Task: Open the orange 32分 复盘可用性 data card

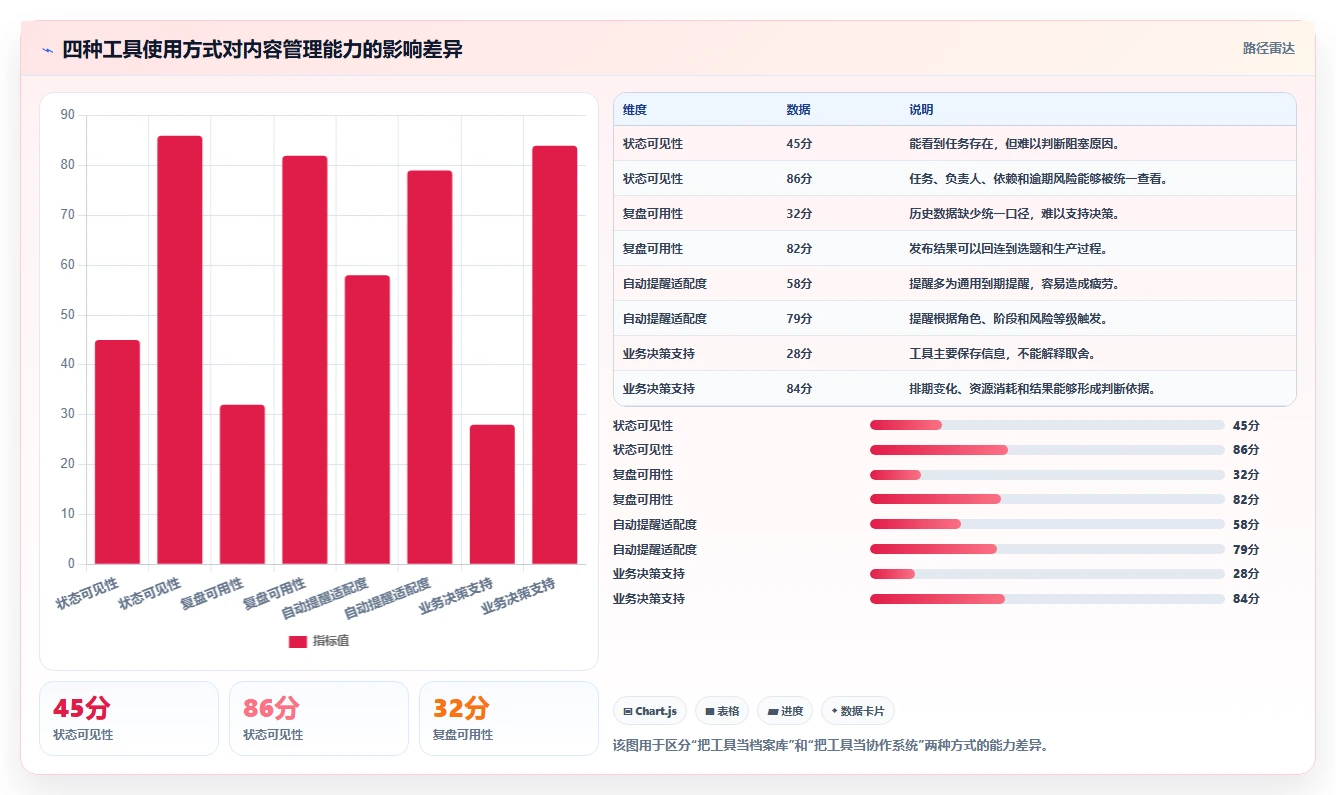Action: click(x=509, y=718)
